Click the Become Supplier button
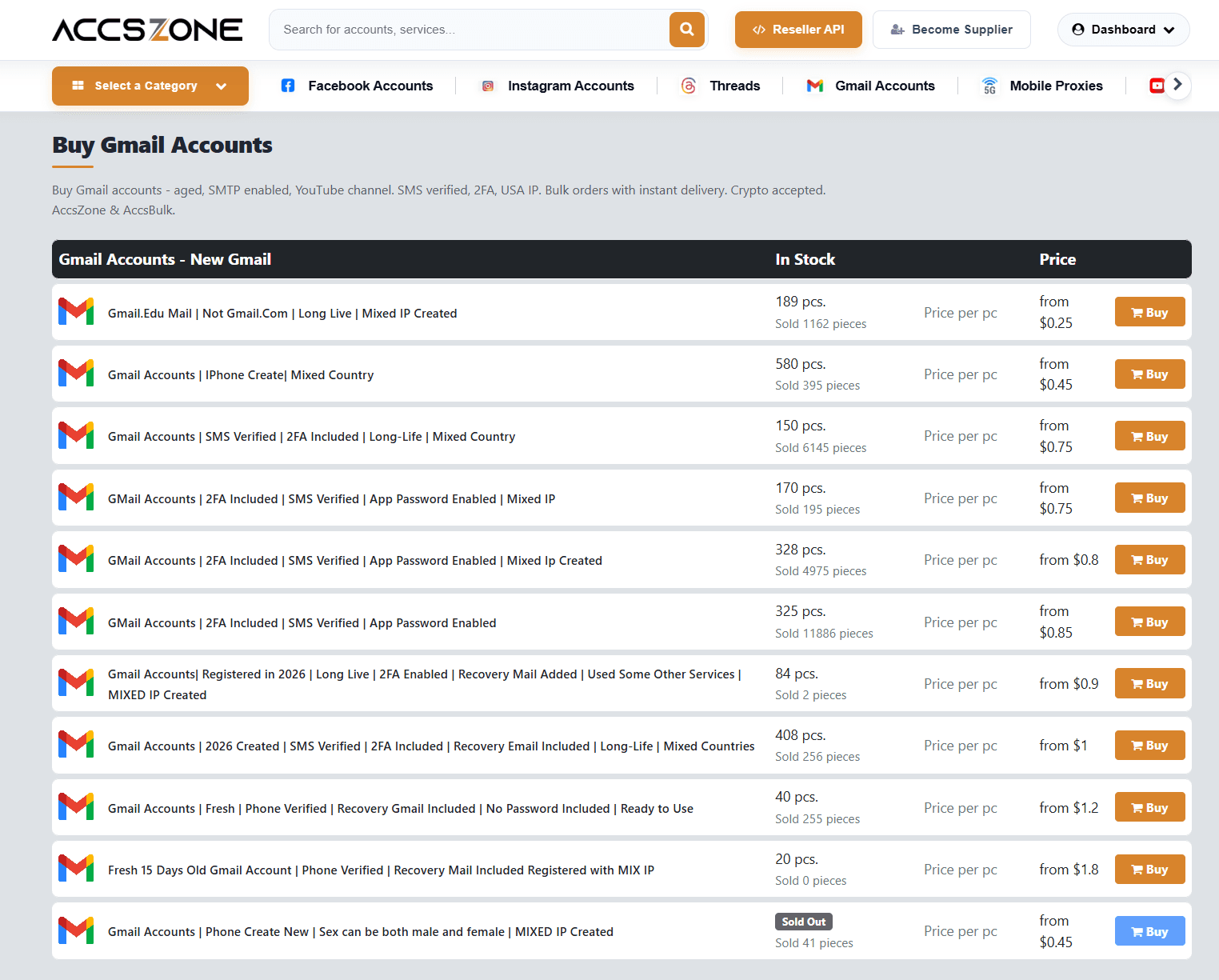This screenshot has height=980, width=1219. (952, 30)
